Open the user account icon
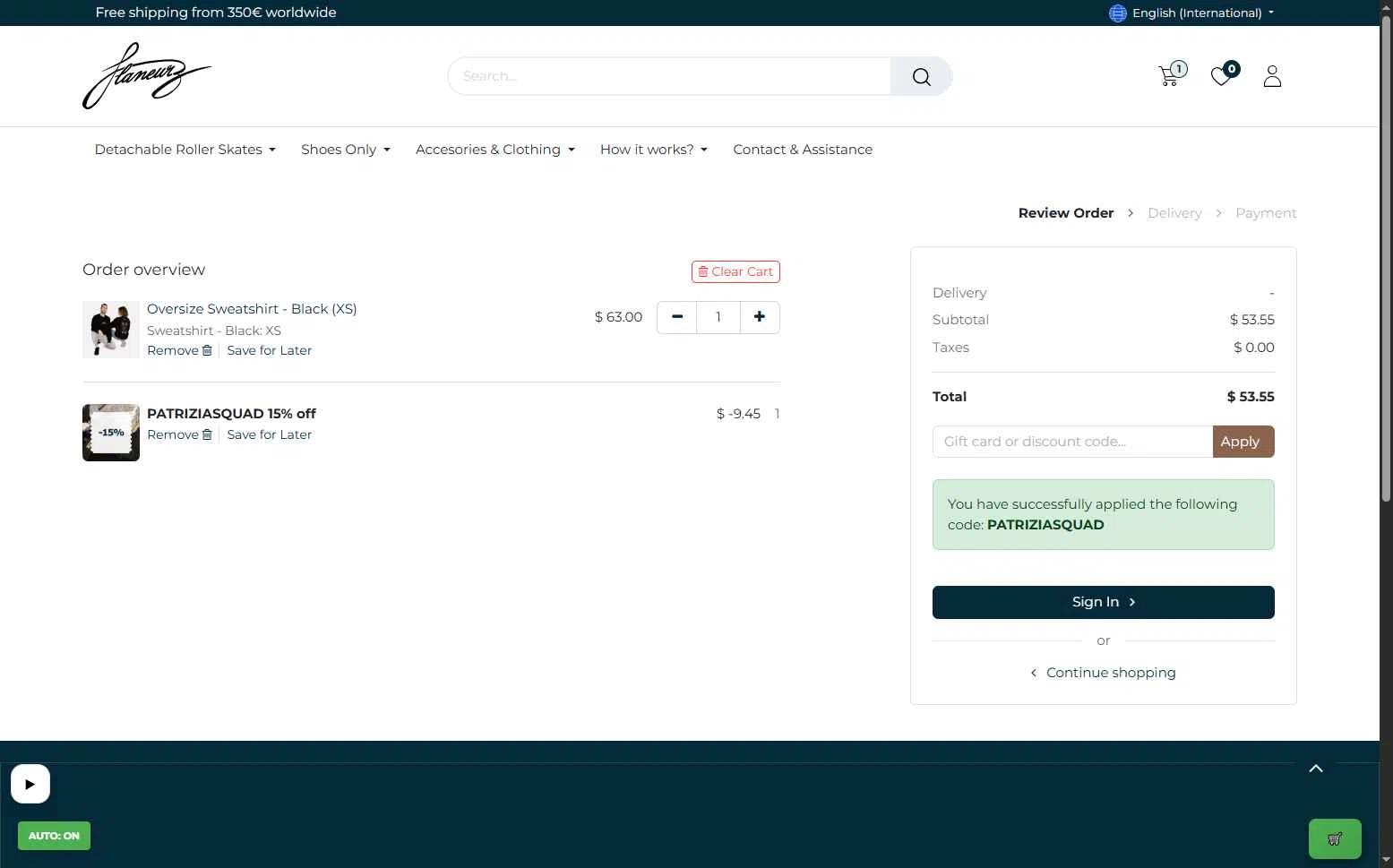1393x868 pixels. [1272, 76]
